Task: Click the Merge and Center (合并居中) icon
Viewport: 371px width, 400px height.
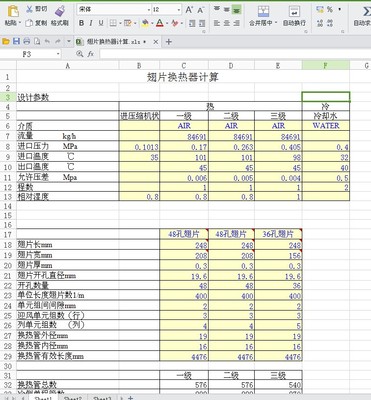Action: (263, 11)
